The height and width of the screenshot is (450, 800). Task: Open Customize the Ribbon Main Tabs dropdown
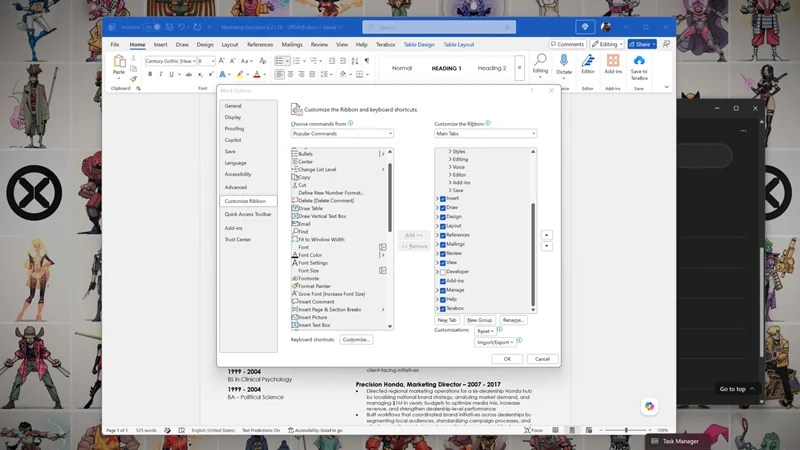[x=485, y=133]
